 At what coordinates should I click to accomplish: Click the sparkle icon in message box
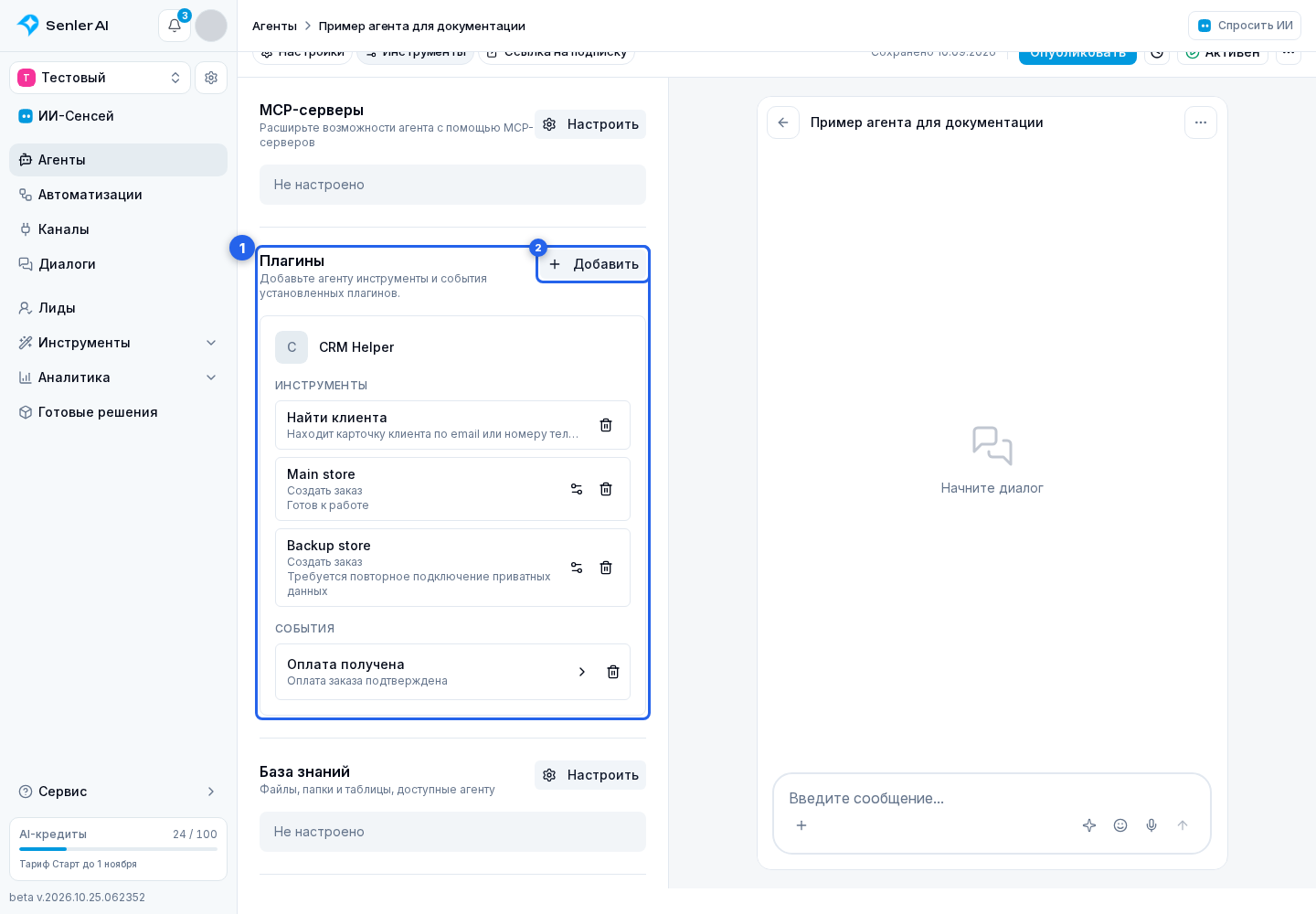(x=1089, y=825)
